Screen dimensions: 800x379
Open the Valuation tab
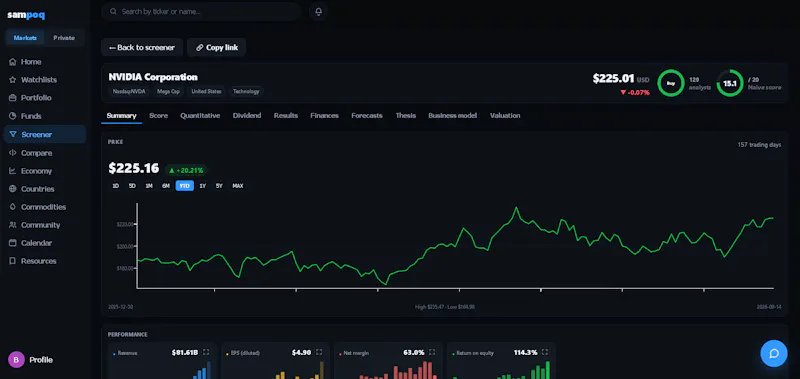click(x=505, y=116)
